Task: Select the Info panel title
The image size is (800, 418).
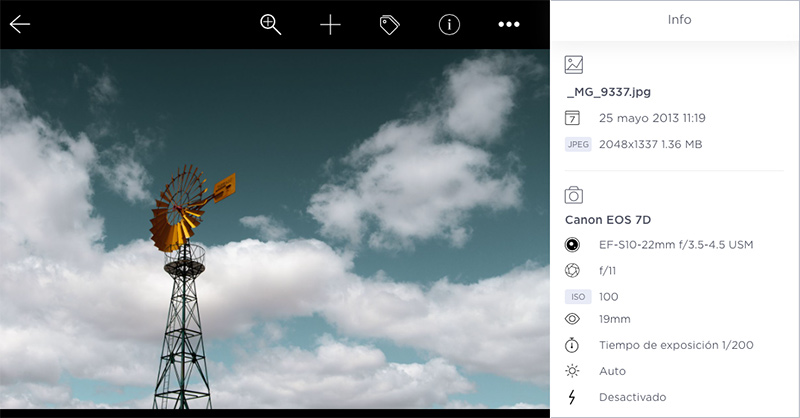Action: 679,19
